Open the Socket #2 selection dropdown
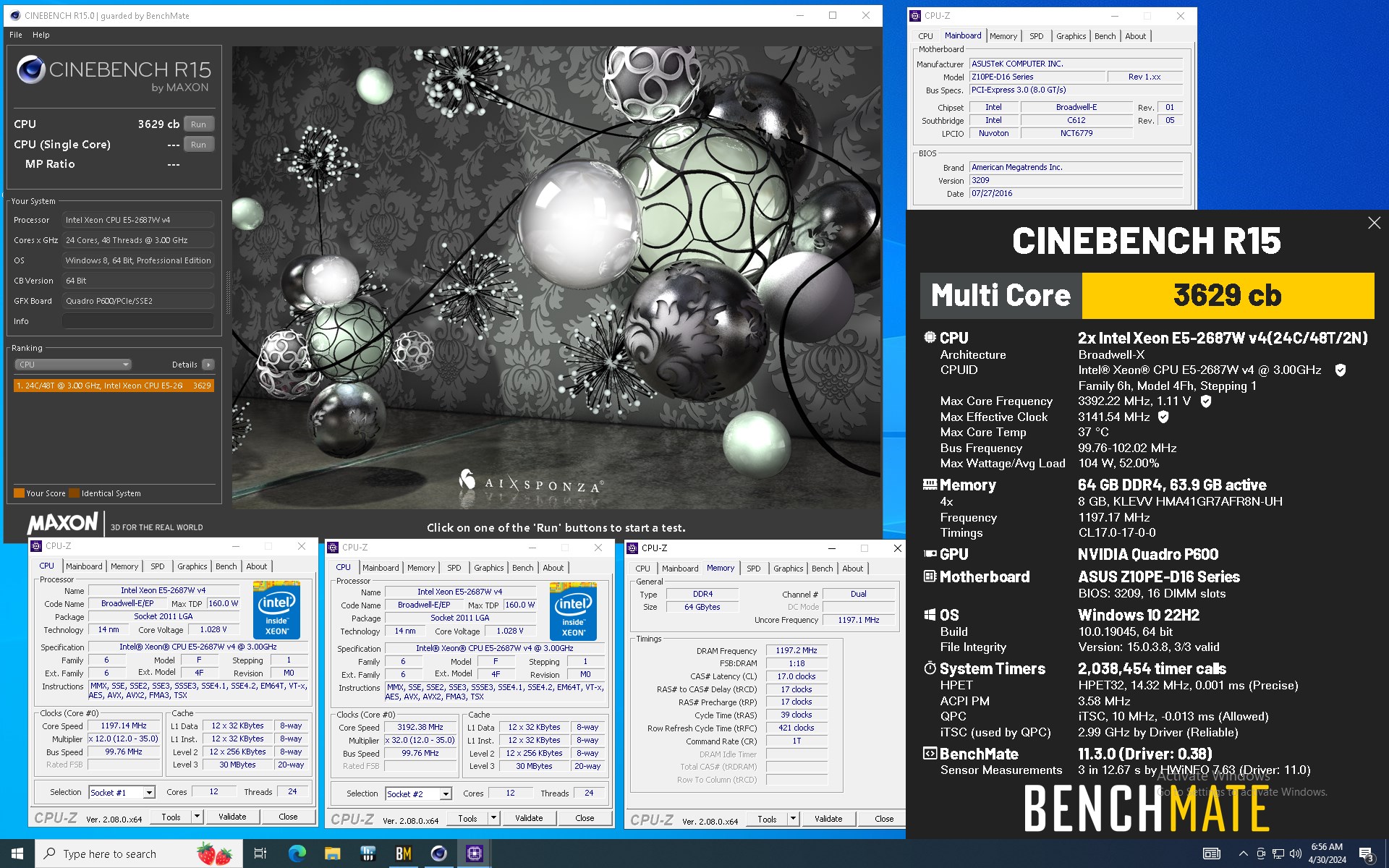The width and height of the screenshot is (1389, 868). (446, 794)
